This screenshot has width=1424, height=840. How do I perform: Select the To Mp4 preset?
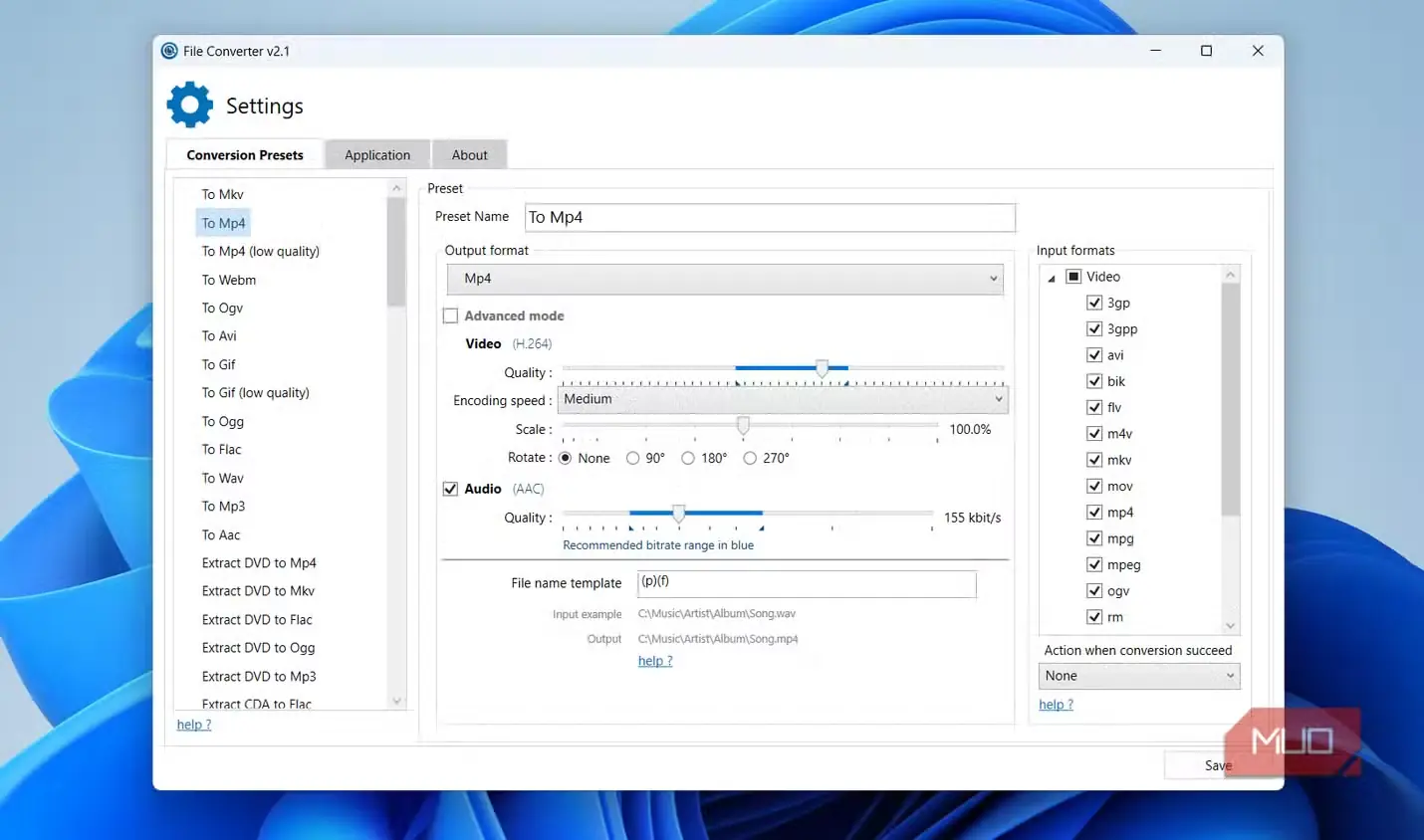[223, 223]
